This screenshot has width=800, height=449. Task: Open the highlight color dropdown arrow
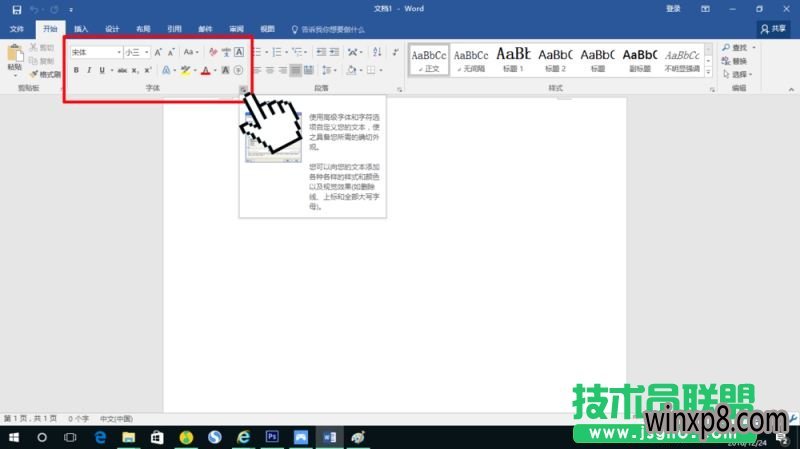[195, 70]
